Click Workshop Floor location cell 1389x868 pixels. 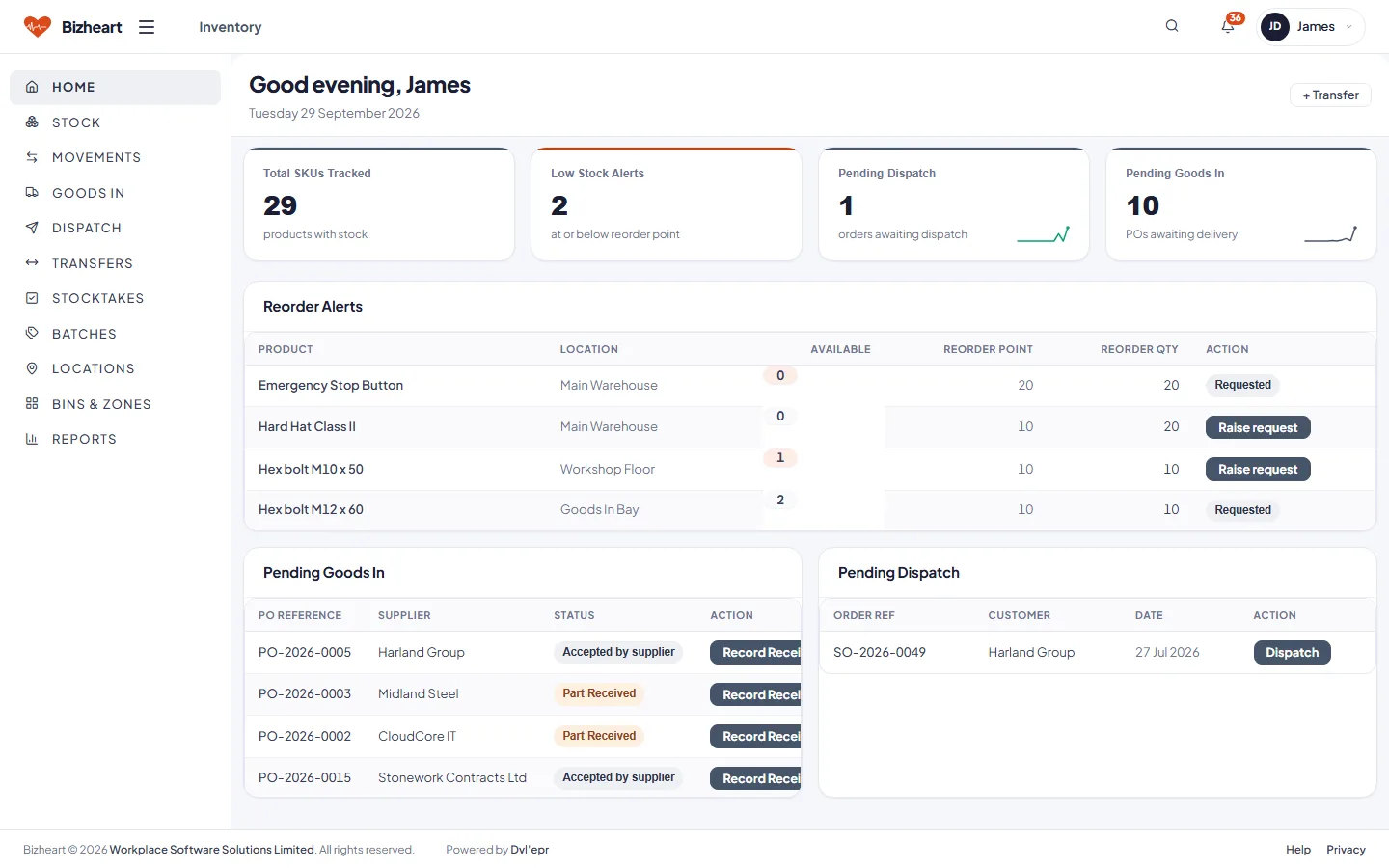point(608,469)
